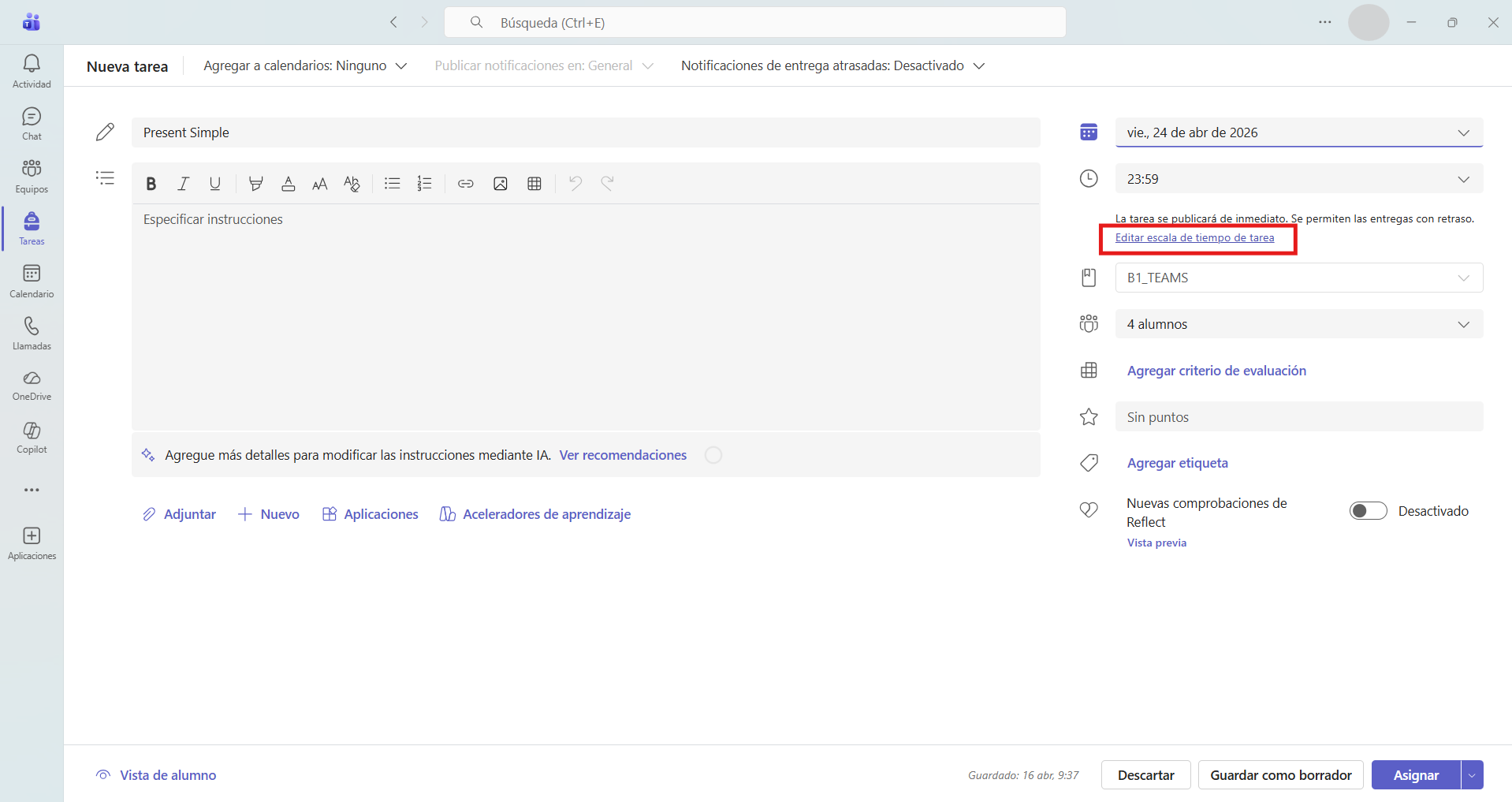1512x802 pixels.
Task: Open Notificaciones de entrega atrasadas dropdown
Action: pyautogui.click(x=833, y=65)
